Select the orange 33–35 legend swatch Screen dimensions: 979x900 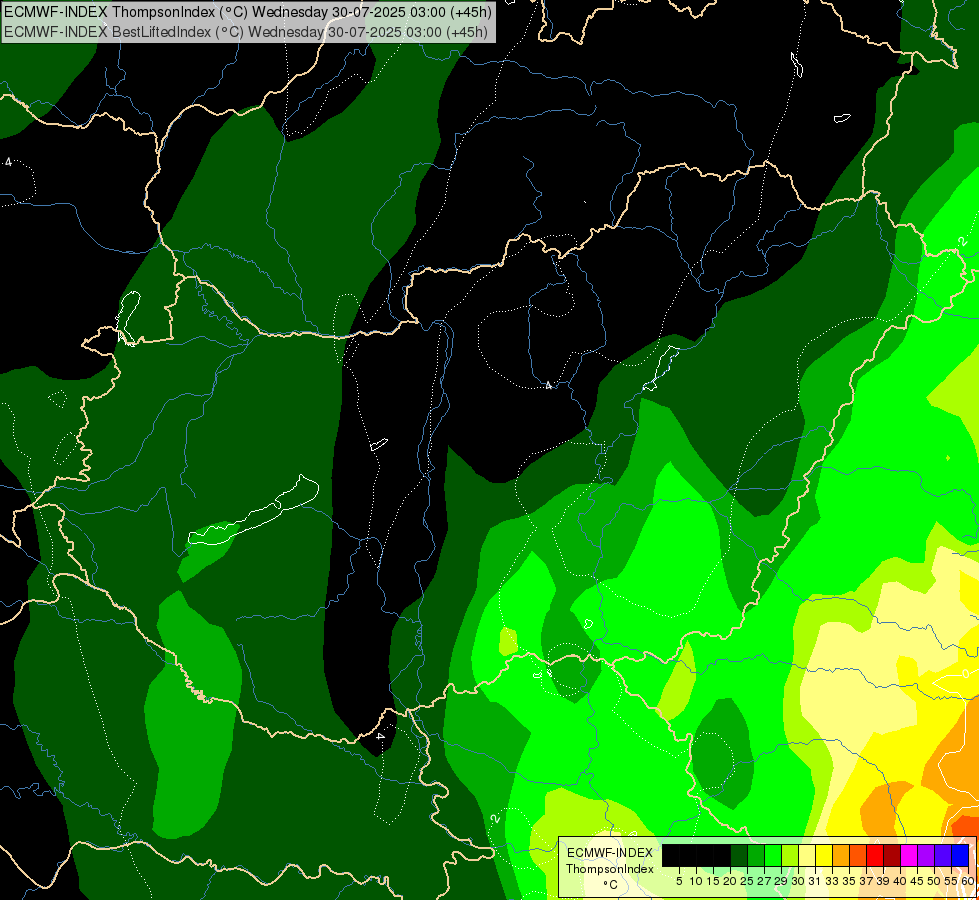[841, 855]
